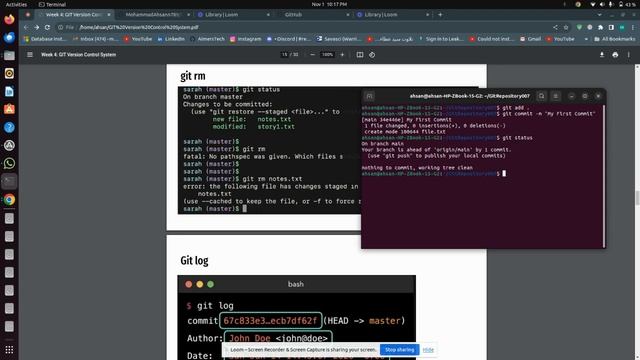Screen dimensions: 640x360
Task: Zoom out of the PDF
Action: pos(312,54)
